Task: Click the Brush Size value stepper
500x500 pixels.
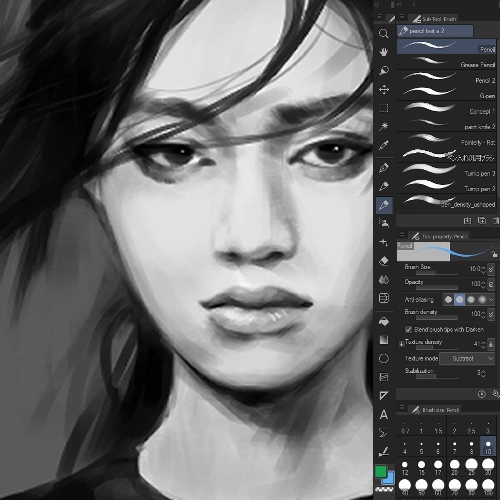Action: (483, 269)
